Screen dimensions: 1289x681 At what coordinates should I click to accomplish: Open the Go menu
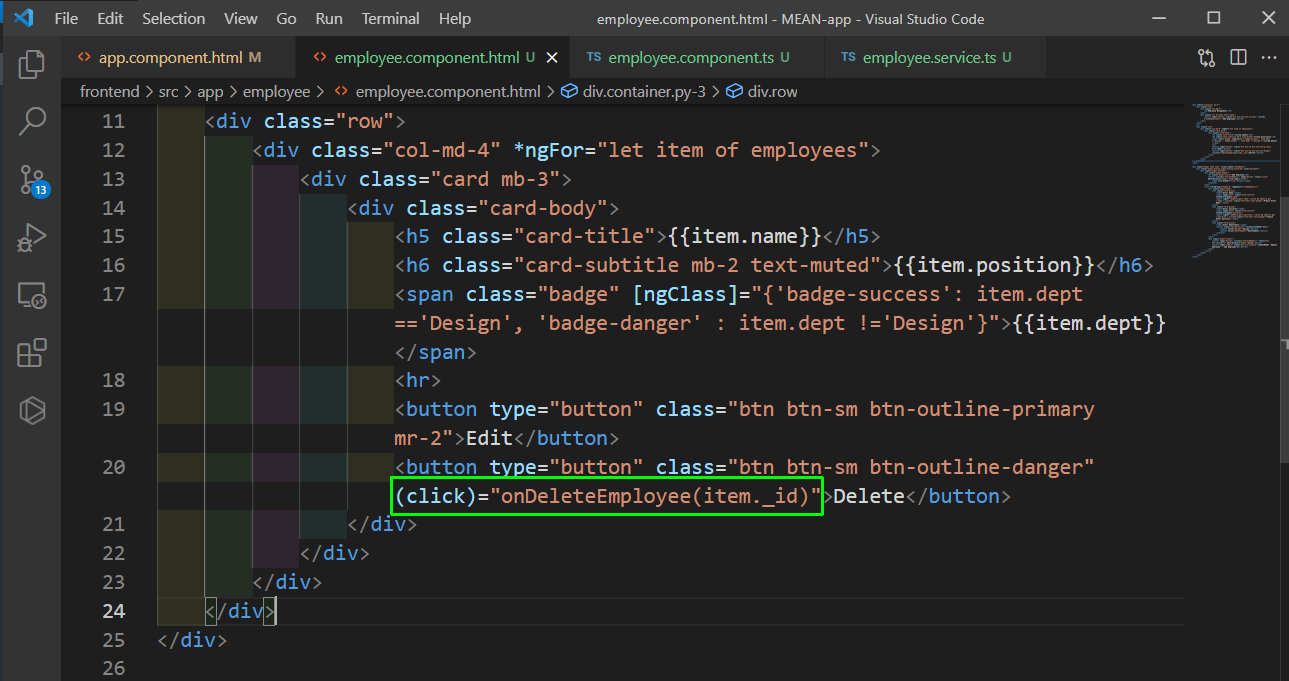[286, 19]
